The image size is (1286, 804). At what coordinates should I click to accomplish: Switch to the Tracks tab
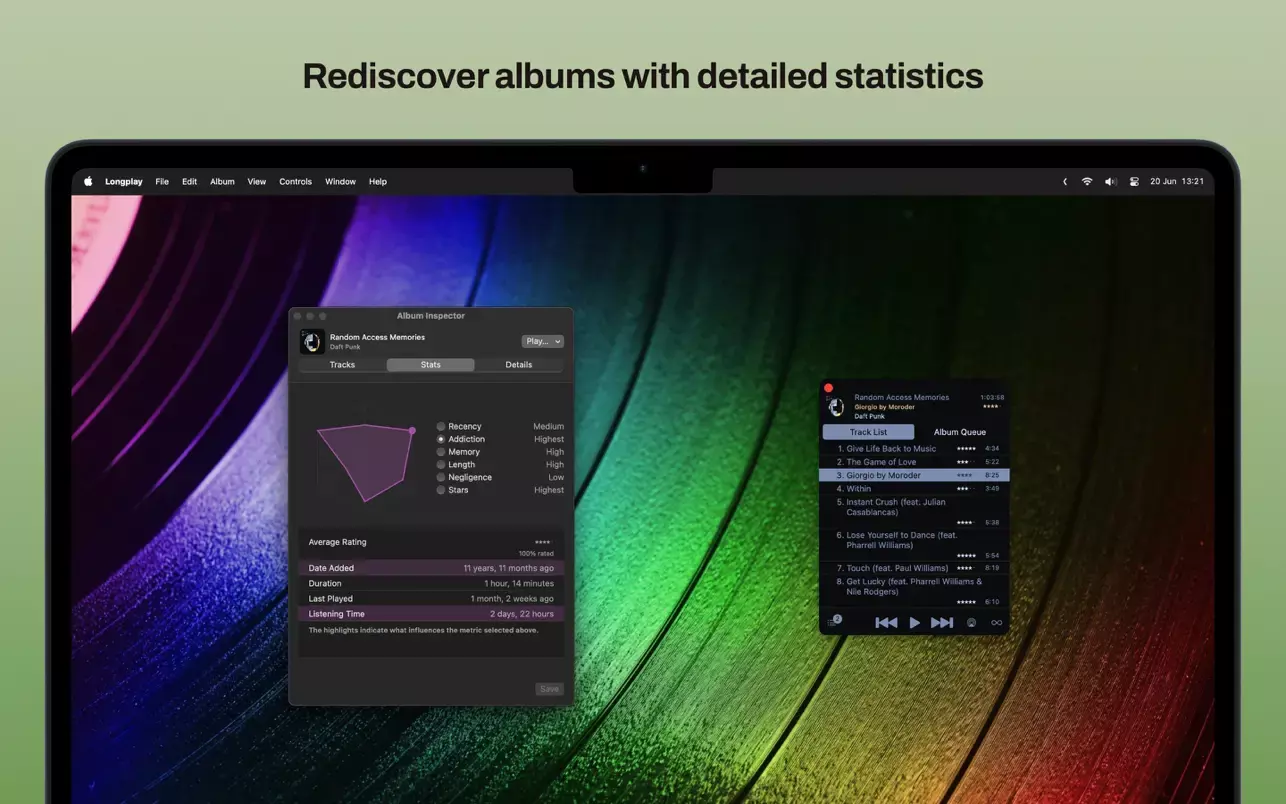point(343,365)
